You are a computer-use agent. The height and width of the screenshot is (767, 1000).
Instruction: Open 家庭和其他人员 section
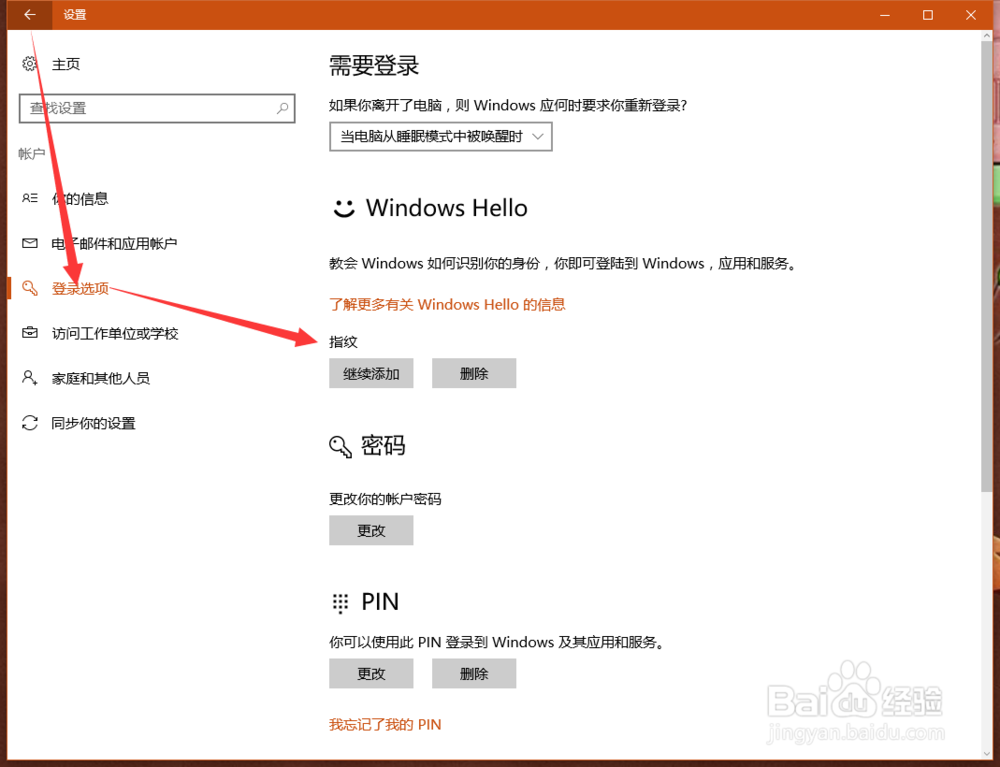[101, 379]
